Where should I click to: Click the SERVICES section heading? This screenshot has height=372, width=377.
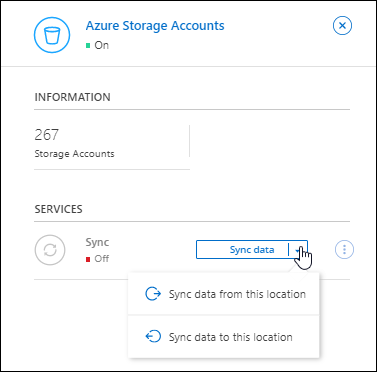point(58,209)
